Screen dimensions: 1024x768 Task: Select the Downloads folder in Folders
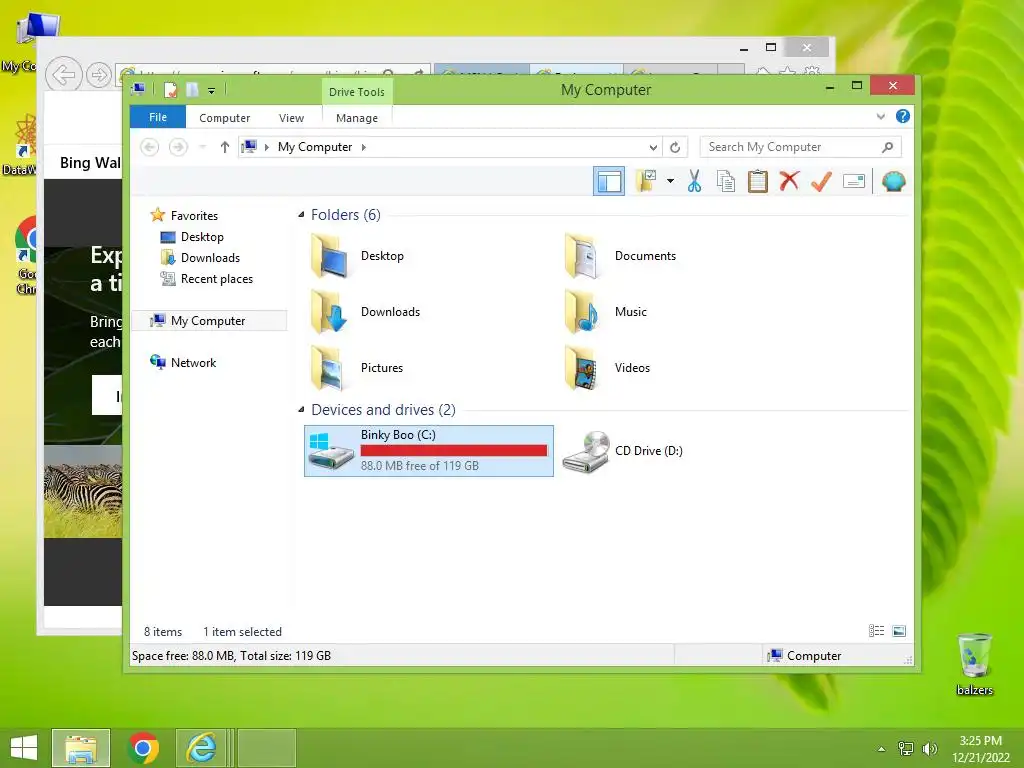366,312
